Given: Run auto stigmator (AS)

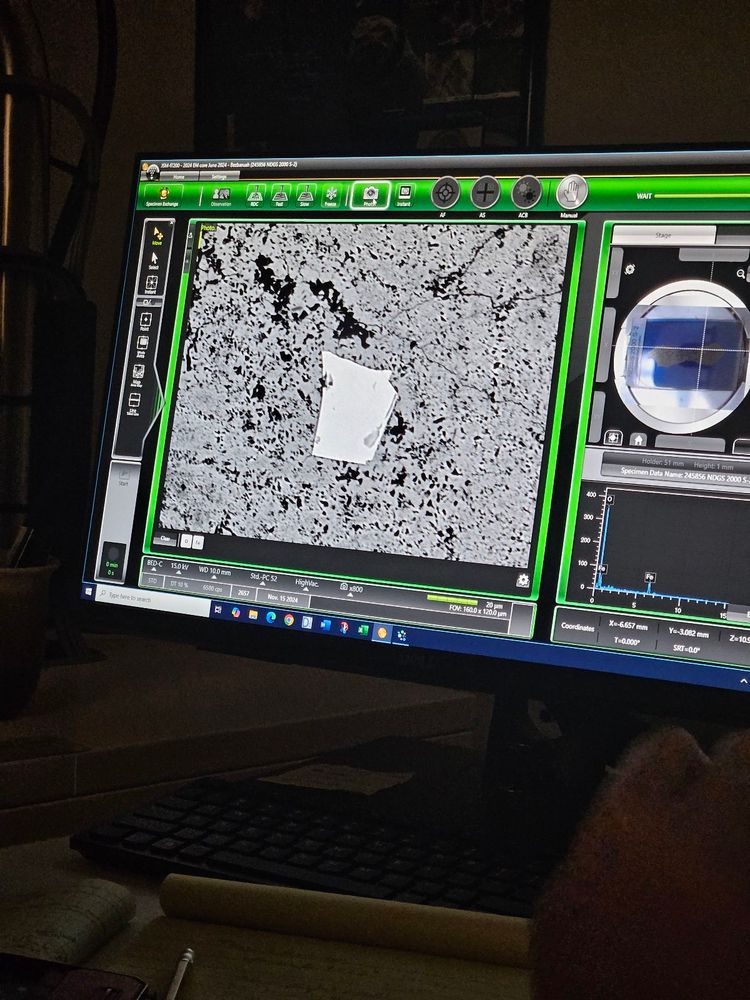Looking at the screenshot, I should [485, 193].
